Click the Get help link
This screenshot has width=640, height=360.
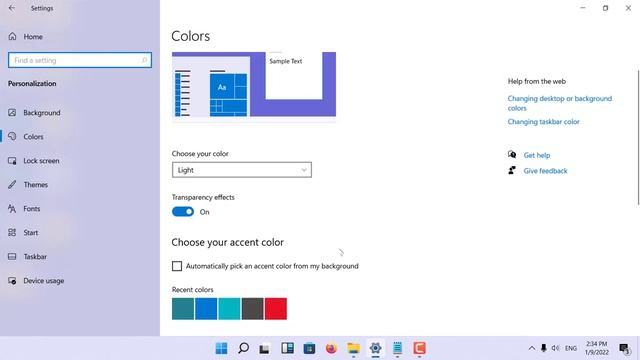(537, 155)
